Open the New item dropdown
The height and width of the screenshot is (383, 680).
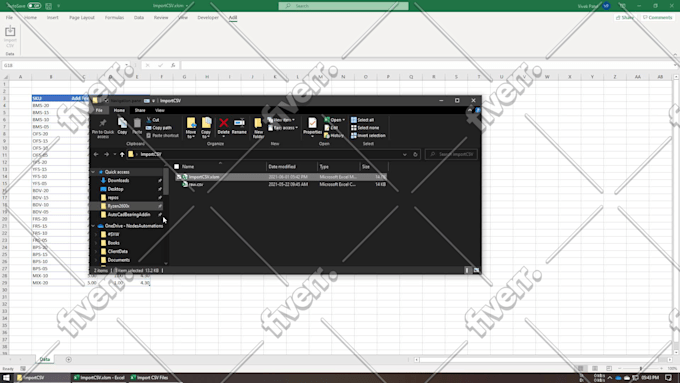[x=281, y=120]
